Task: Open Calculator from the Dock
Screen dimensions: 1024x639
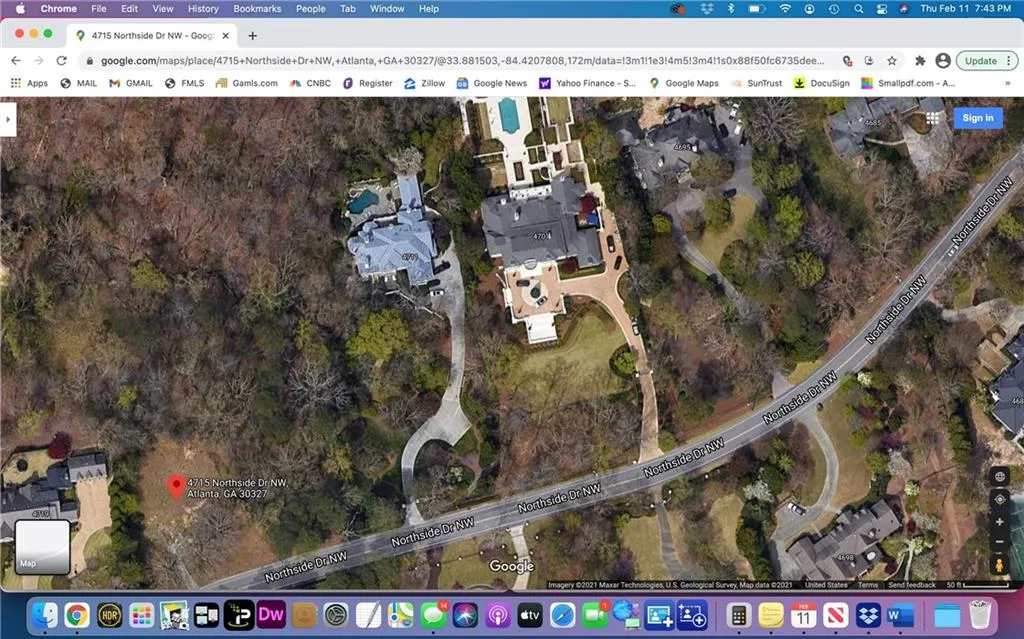Action: pyautogui.click(x=739, y=615)
